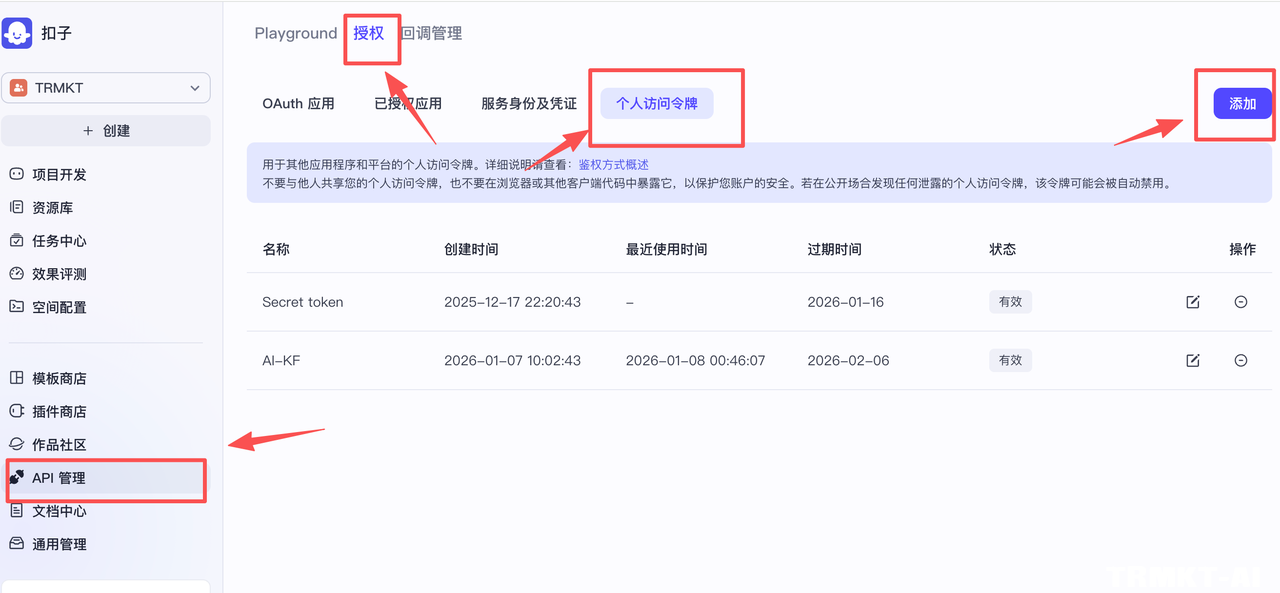Open 项目开发 from the sidebar
1280x593 pixels.
click(60, 174)
